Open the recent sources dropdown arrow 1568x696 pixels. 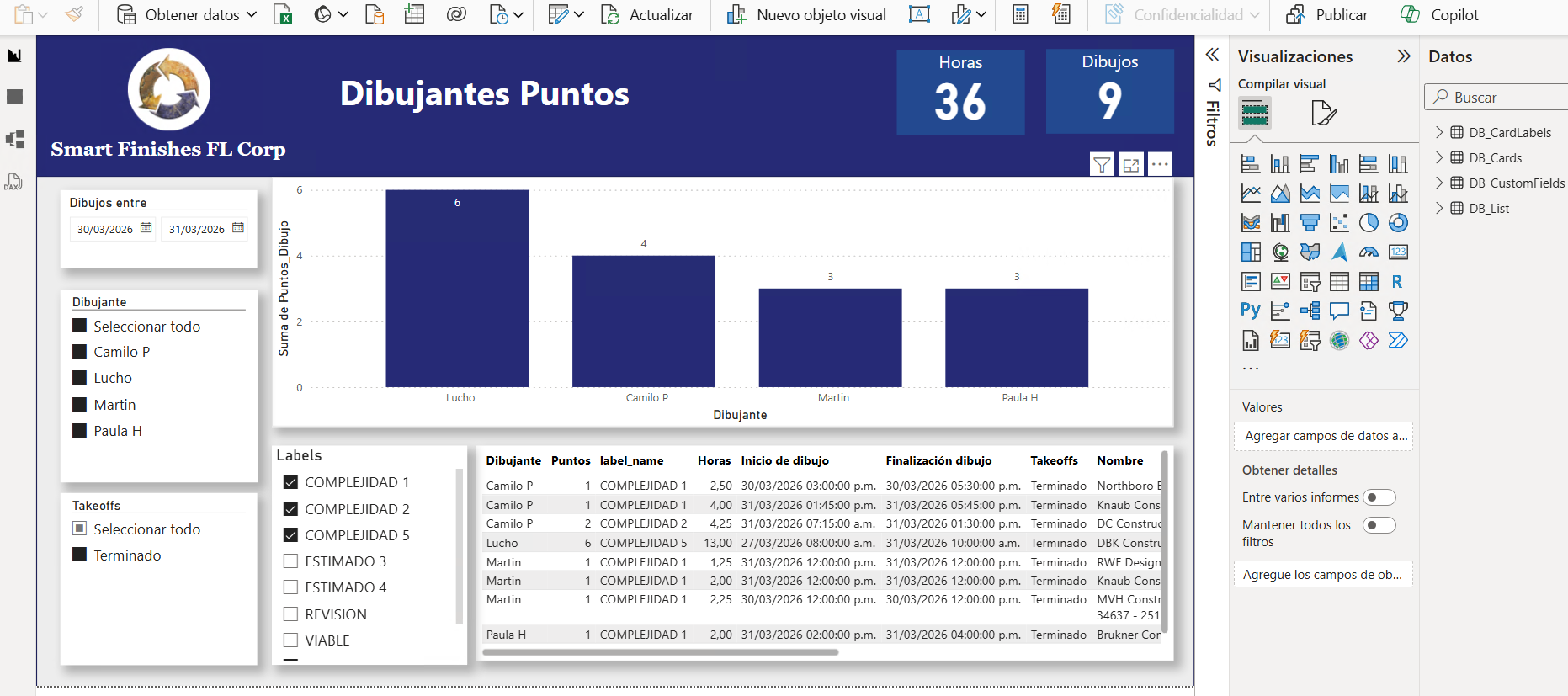[518, 14]
